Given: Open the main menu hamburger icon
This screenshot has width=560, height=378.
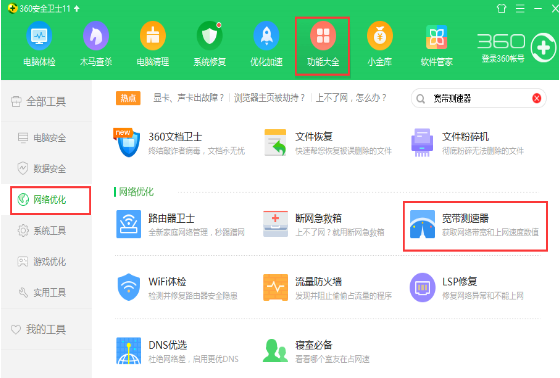Looking at the screenshot, I should (x=520, y=8).
